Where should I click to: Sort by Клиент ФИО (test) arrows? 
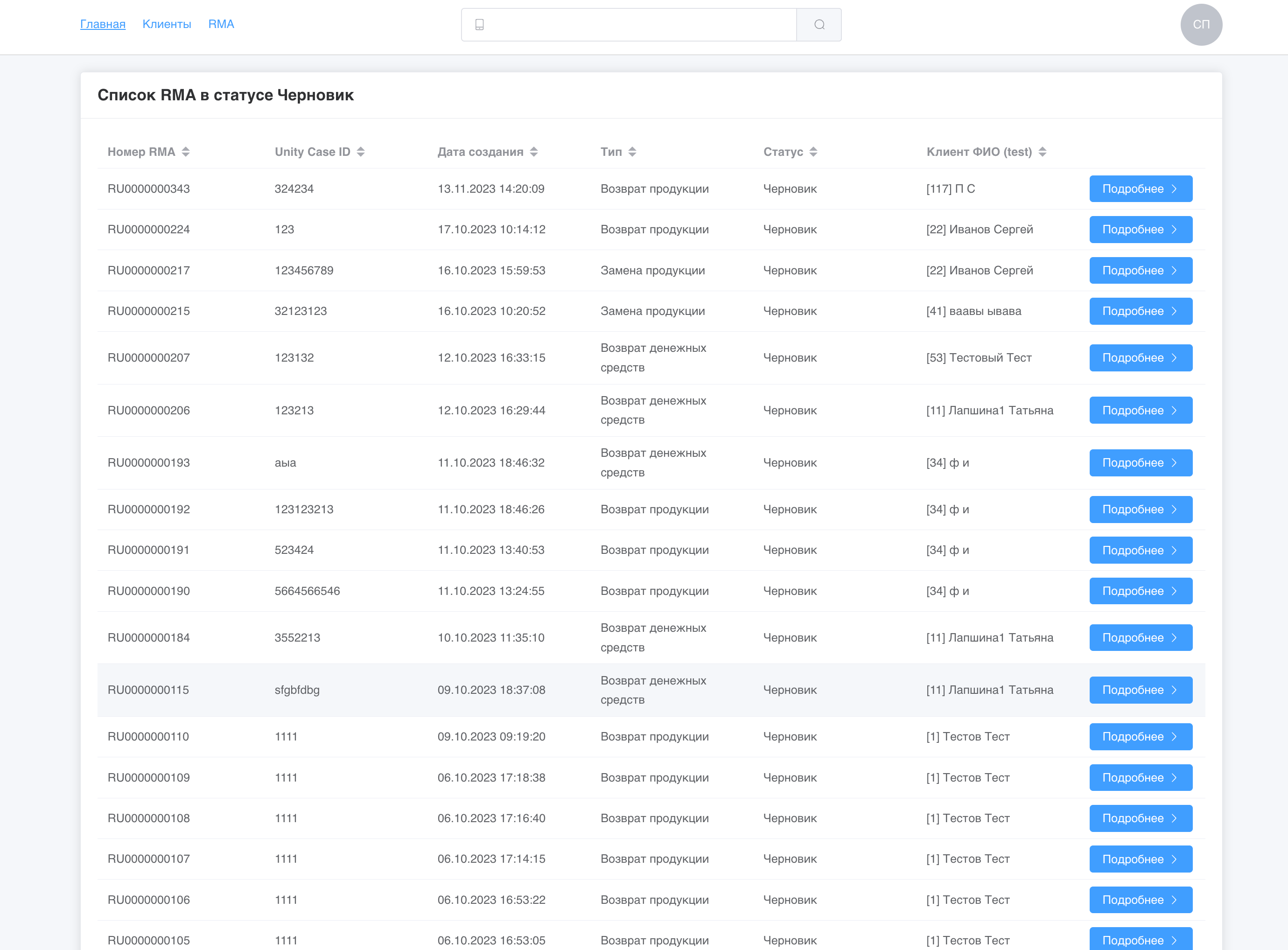tap(1042, 152)
